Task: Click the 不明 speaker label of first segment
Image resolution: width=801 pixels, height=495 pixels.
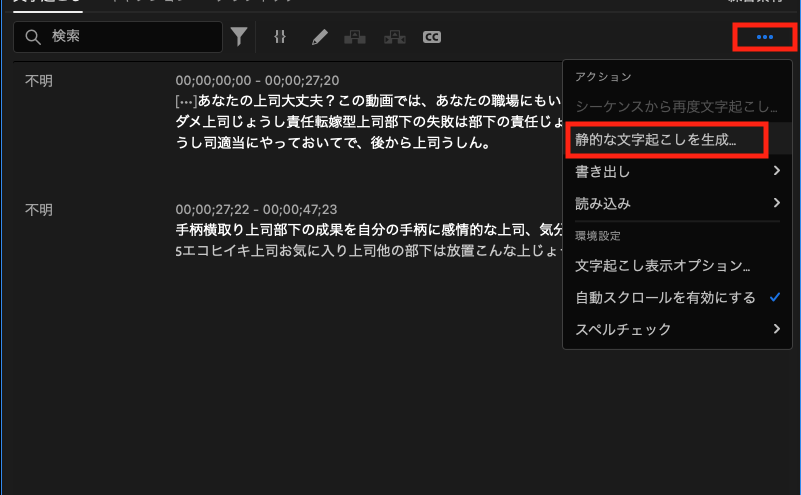Action: pos(39,80)
